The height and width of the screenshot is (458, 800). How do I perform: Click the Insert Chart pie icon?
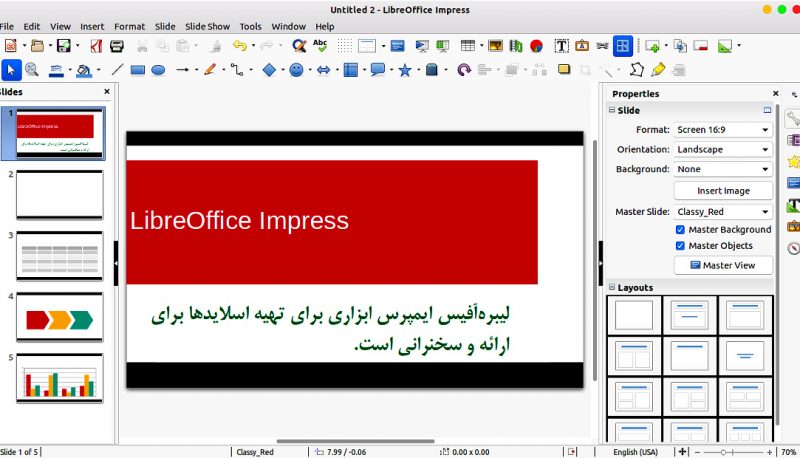click(536, 46)
